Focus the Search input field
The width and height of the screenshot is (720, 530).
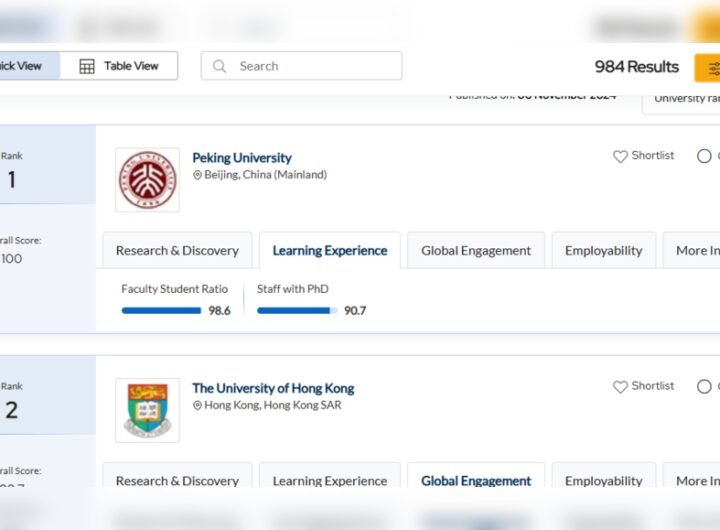(x=301, y=66)
